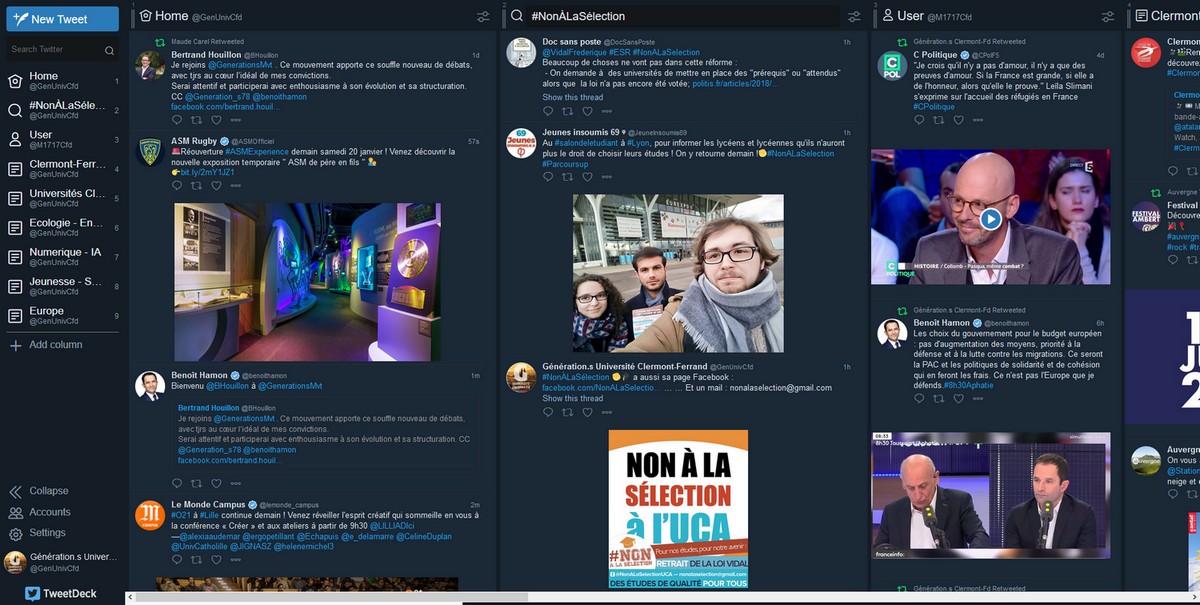1200x605 pixels.
Task: Reply to the Jeunes insoumis 69 tweet
Action: [x=548, y=177]
